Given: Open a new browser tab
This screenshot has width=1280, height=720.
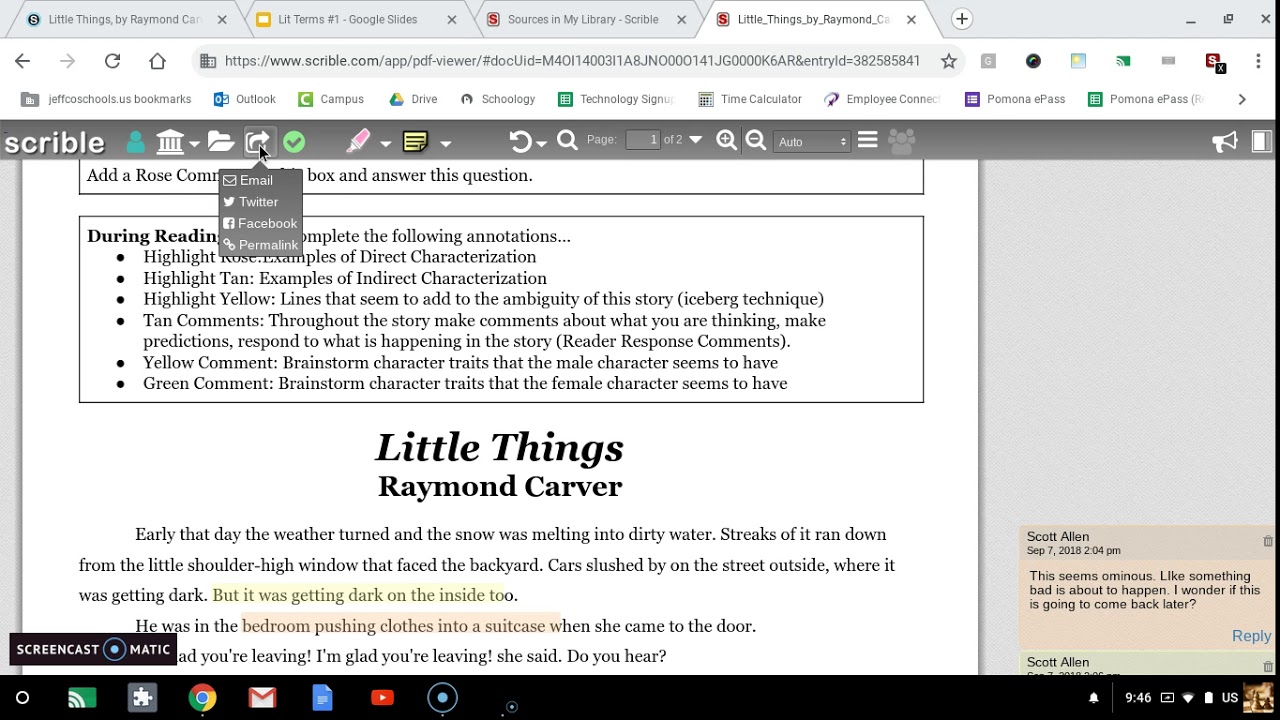Looking at the screenshot, I should pos(961,19).
